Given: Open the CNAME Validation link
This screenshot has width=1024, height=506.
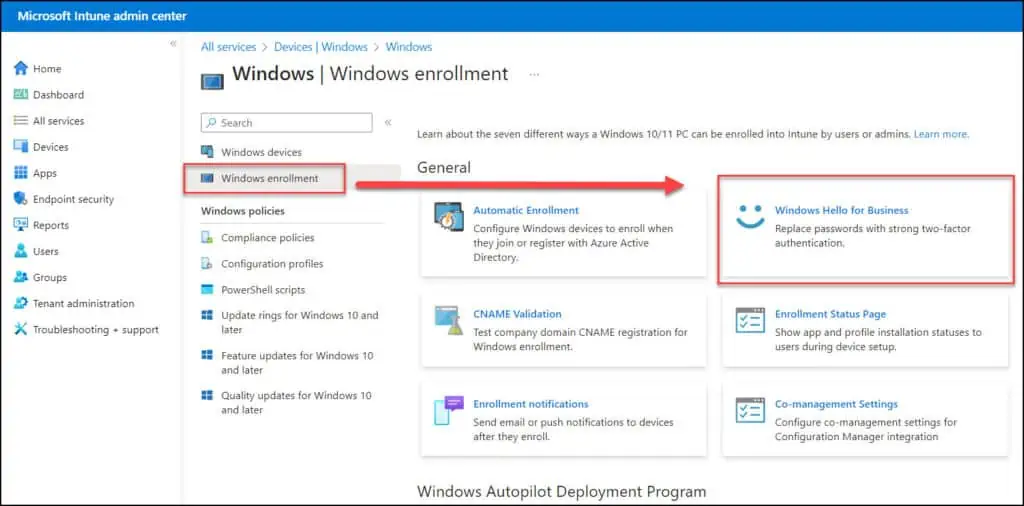Looking at the screenshot, I should [x=517, y=314].
